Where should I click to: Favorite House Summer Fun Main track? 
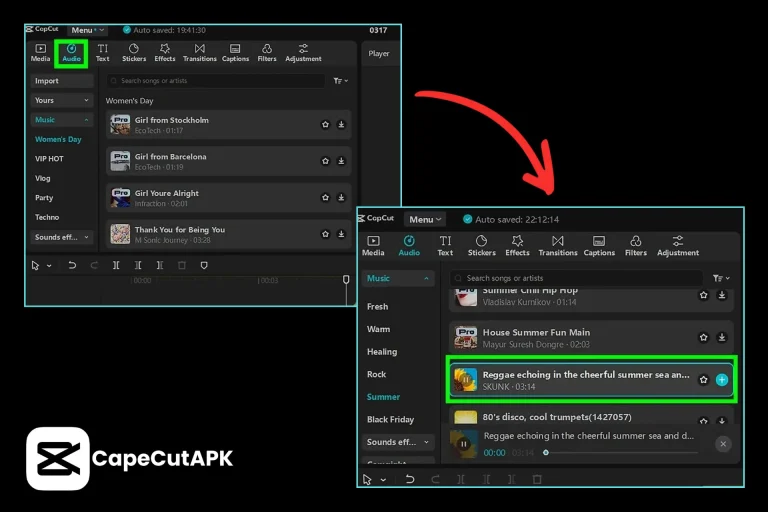703,337
